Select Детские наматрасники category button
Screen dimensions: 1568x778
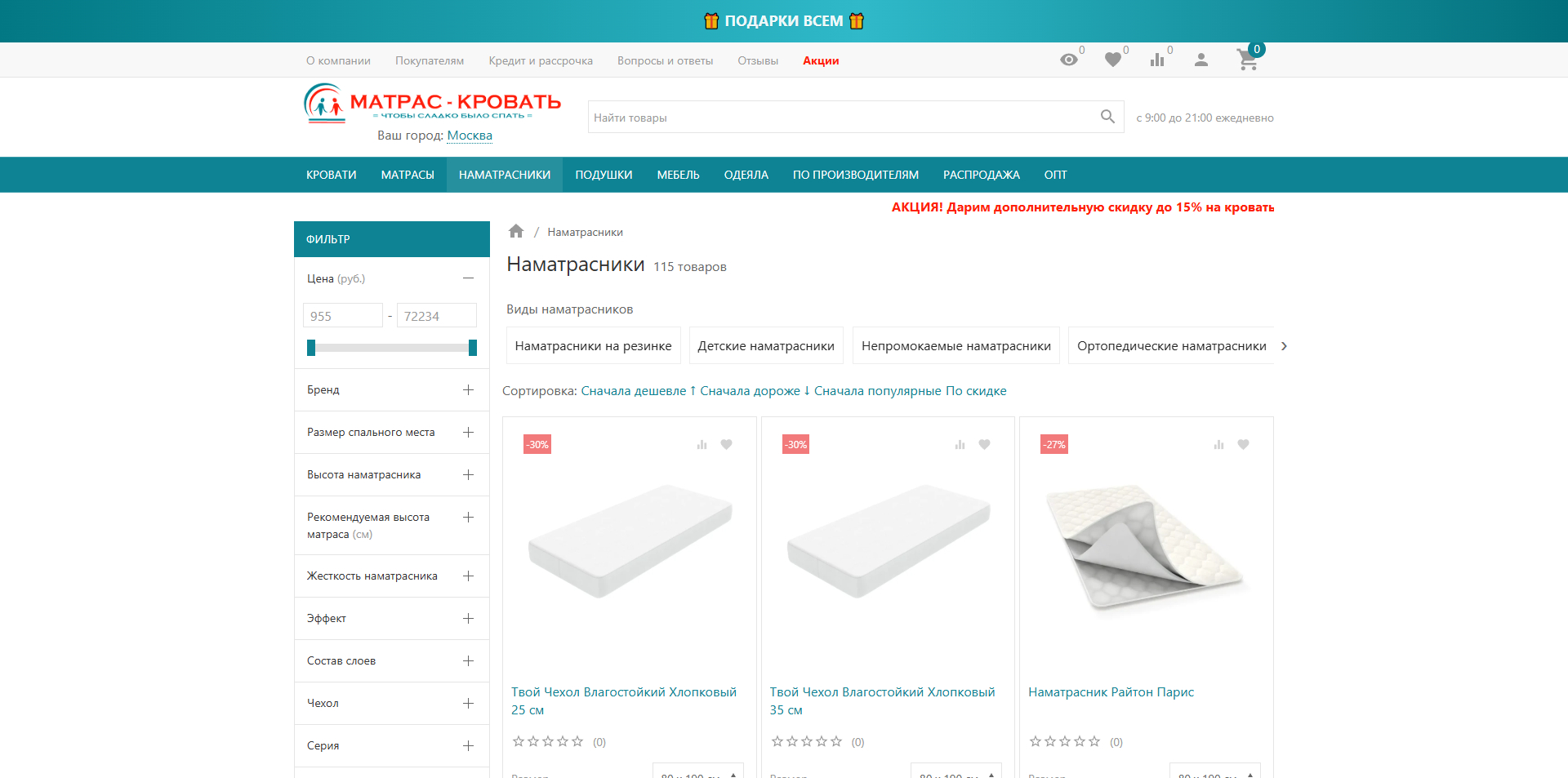click(765, 346)
